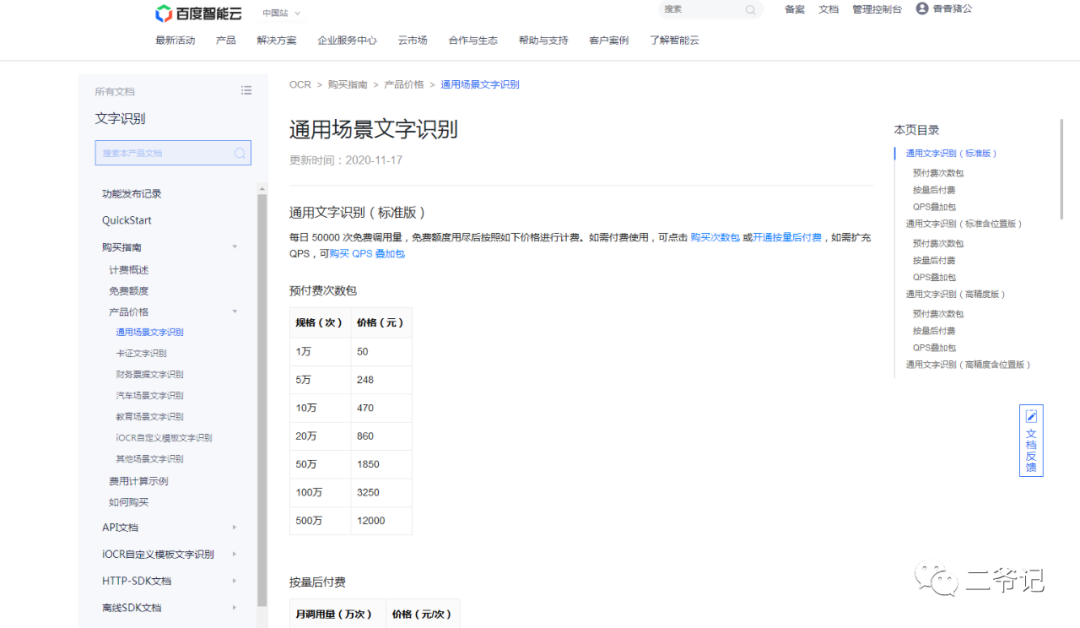This screenshot has height=628, width=1080.
Task: Open 管理控制台 from header
Action: coord(877,10)
